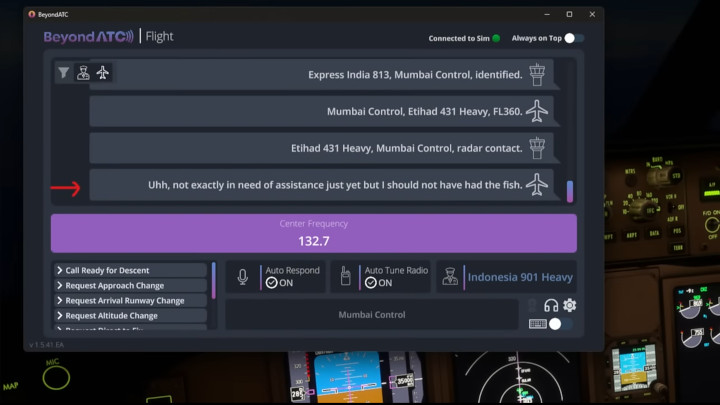Click the pilot avatar icon
Image resolution: width=720 pixels, height=405 pixels.
coord(450,277)
